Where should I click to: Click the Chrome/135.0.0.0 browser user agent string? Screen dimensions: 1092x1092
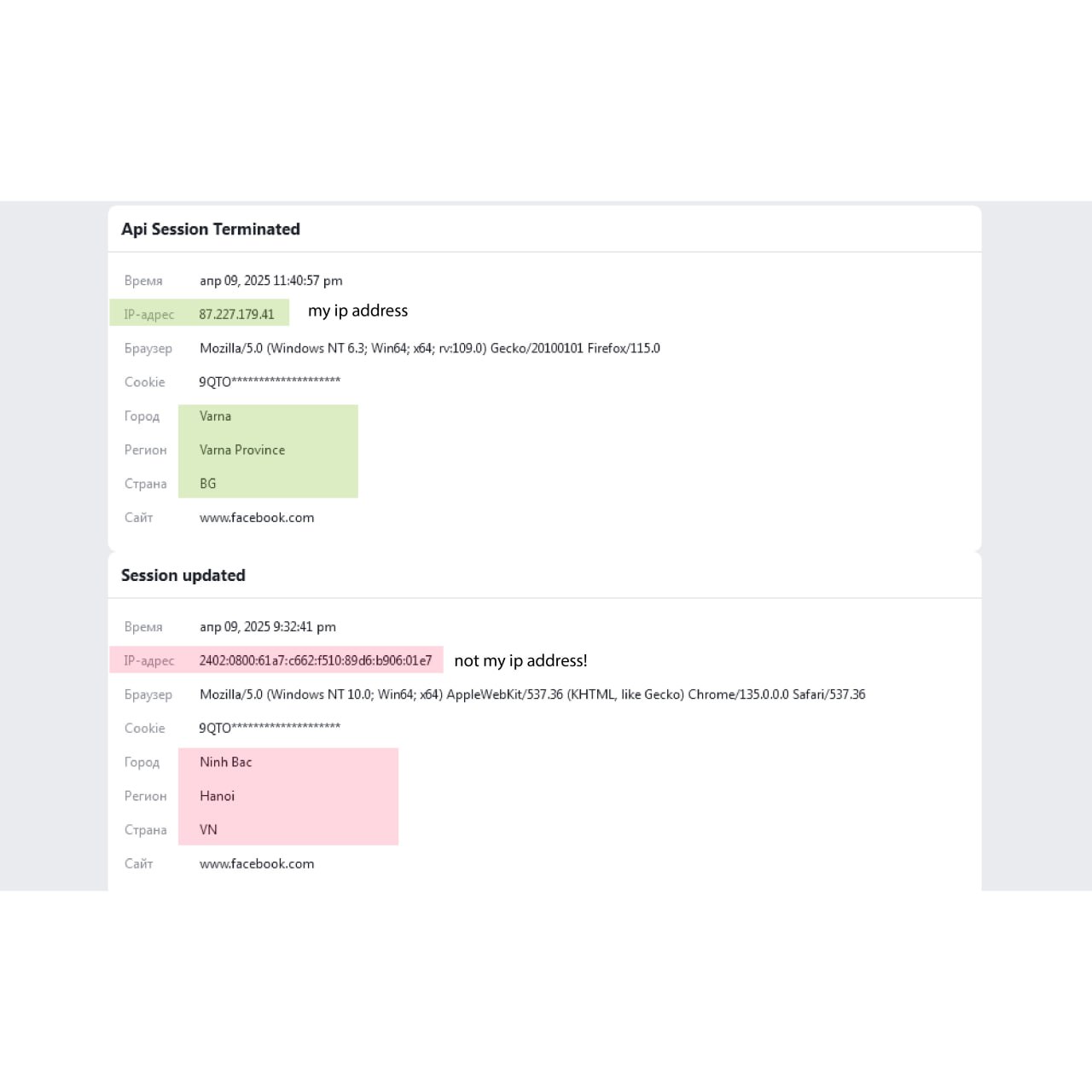tap(532, 694)
